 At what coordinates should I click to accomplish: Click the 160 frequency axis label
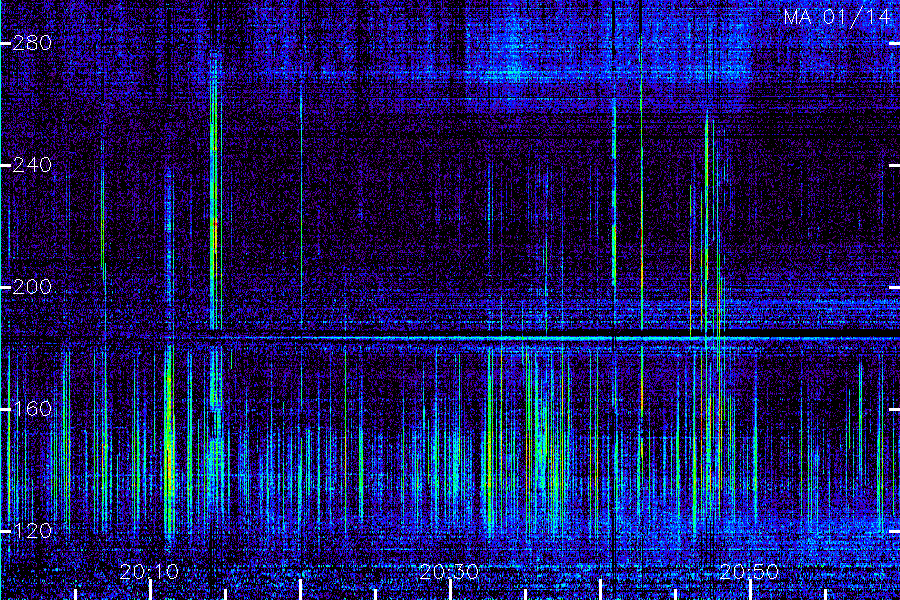click(x=32, y=409)
